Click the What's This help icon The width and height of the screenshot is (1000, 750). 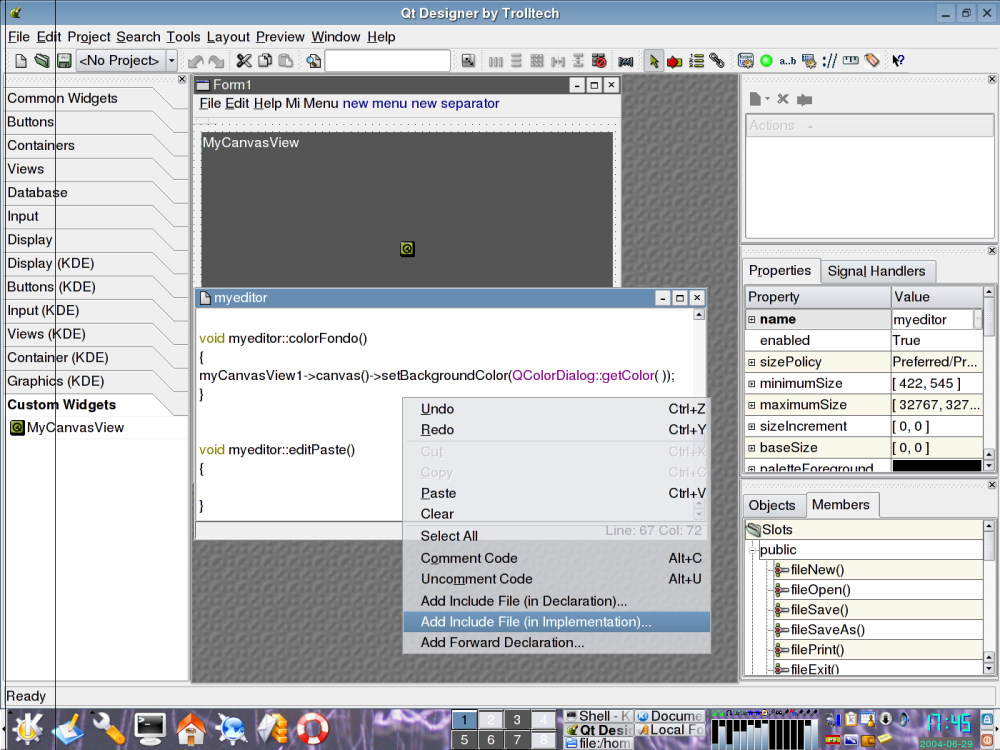898,61
